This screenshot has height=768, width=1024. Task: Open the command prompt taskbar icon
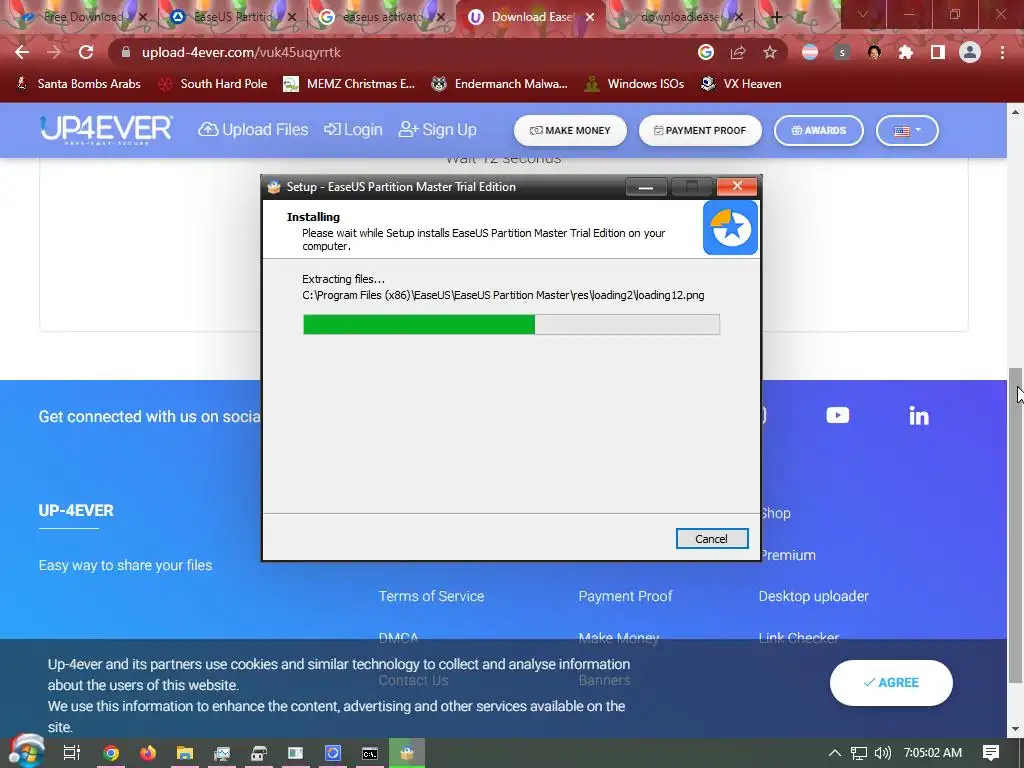(370, 753)
